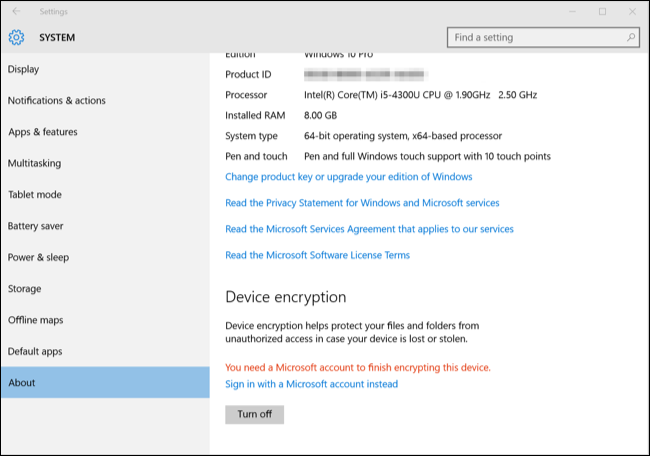The image size is (650, 456).
Task: Open Default apps settings
Action: point(35,352)
